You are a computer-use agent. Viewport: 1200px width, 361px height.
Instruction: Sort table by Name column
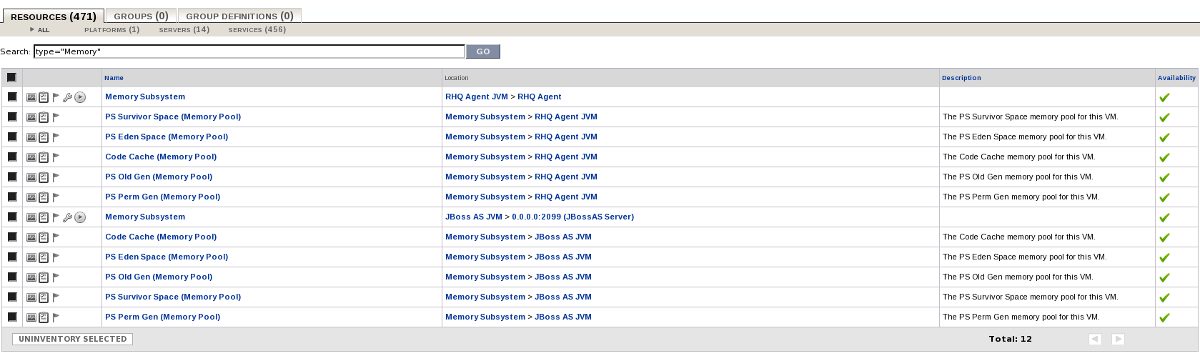pos(114,77)
